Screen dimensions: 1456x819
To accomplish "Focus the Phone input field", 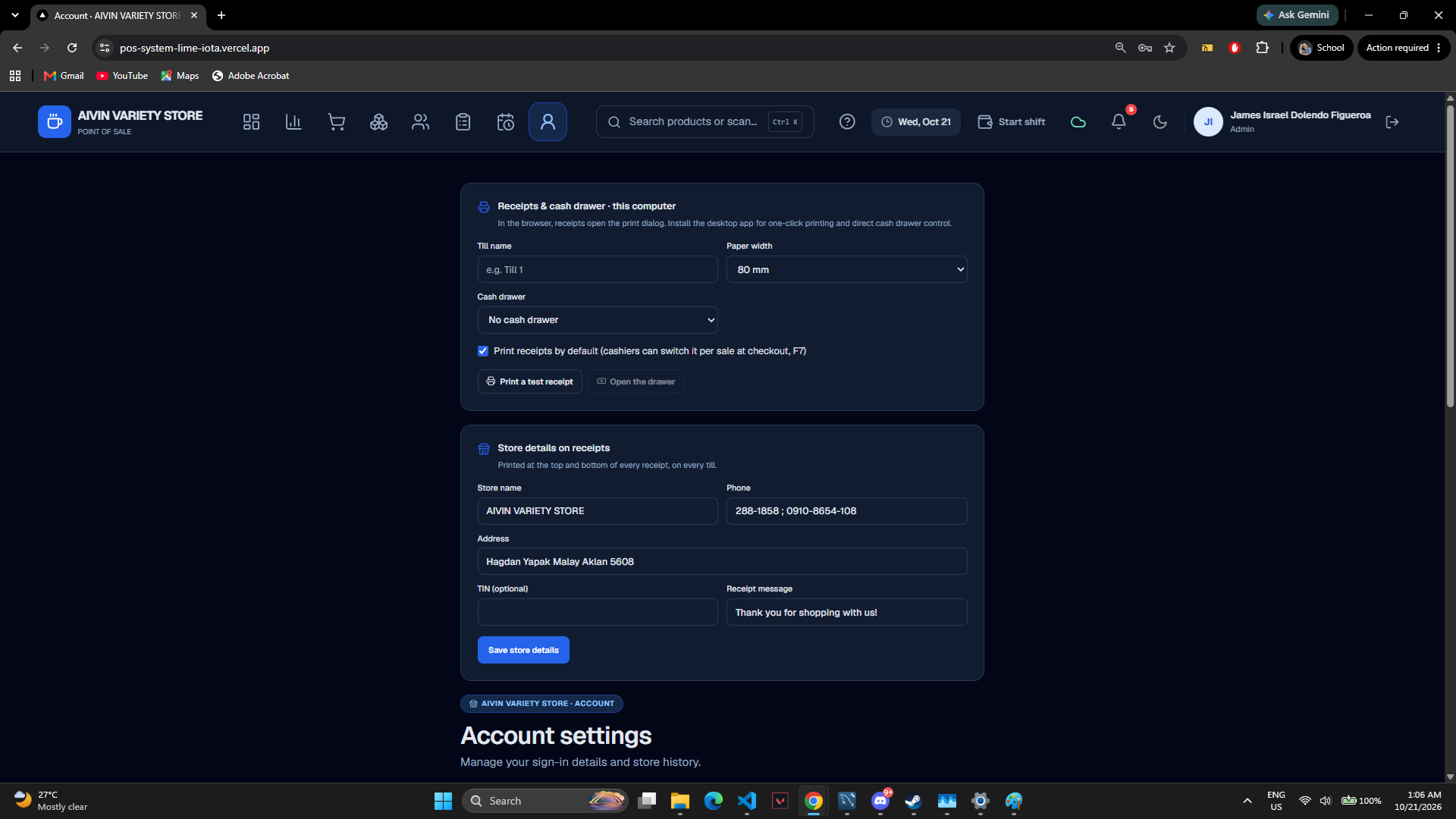I will click(x=846, y=511).
